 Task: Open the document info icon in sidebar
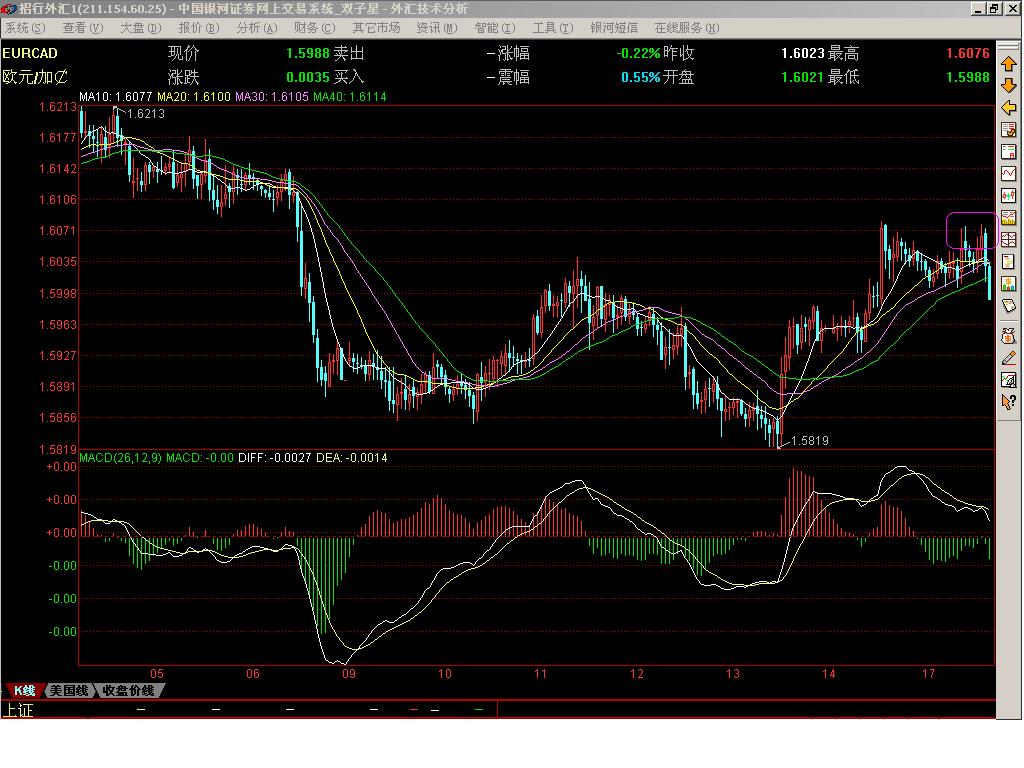[1009, 262]
